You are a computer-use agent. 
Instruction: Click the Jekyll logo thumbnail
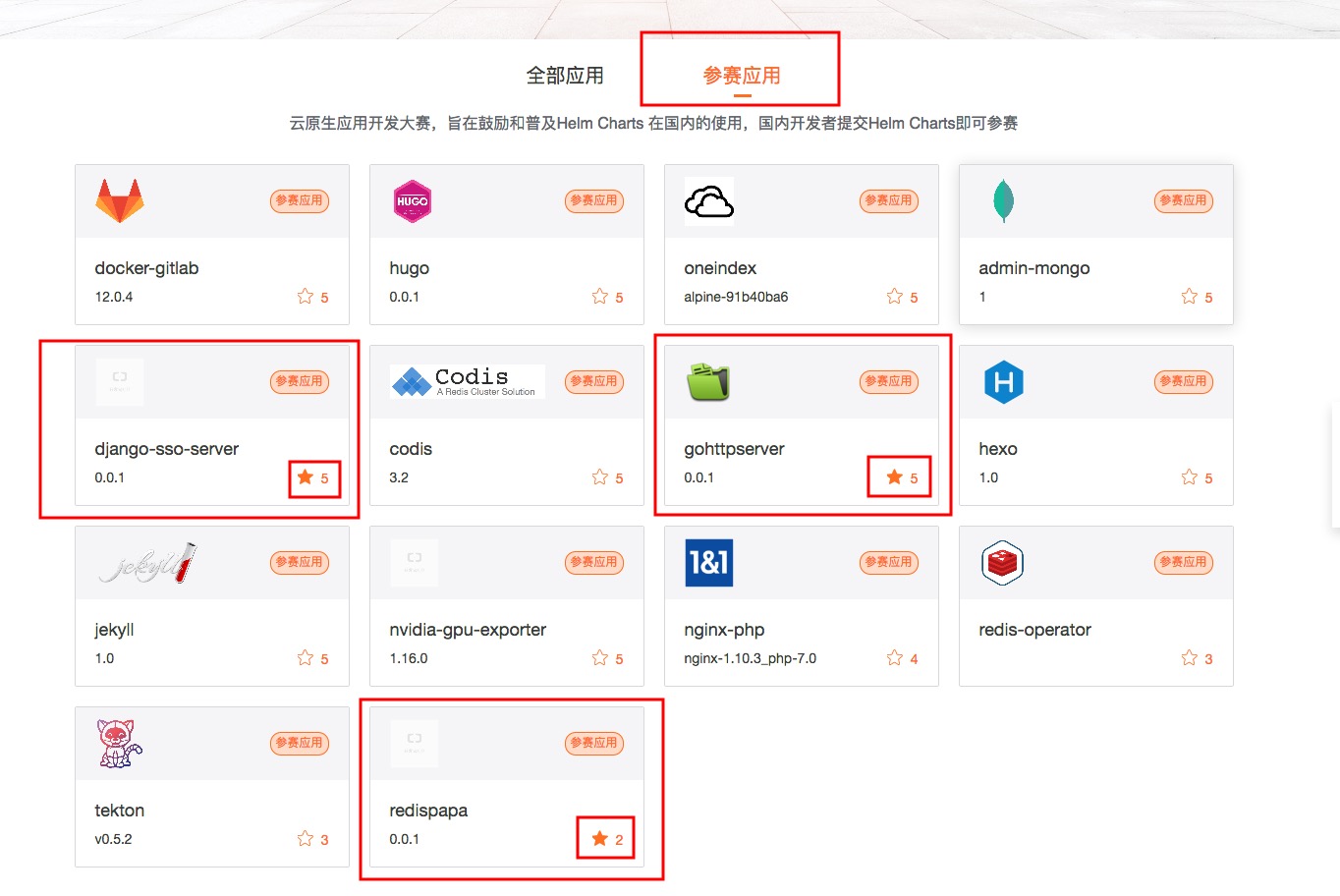pyautogui.click(x=147, y=563)
